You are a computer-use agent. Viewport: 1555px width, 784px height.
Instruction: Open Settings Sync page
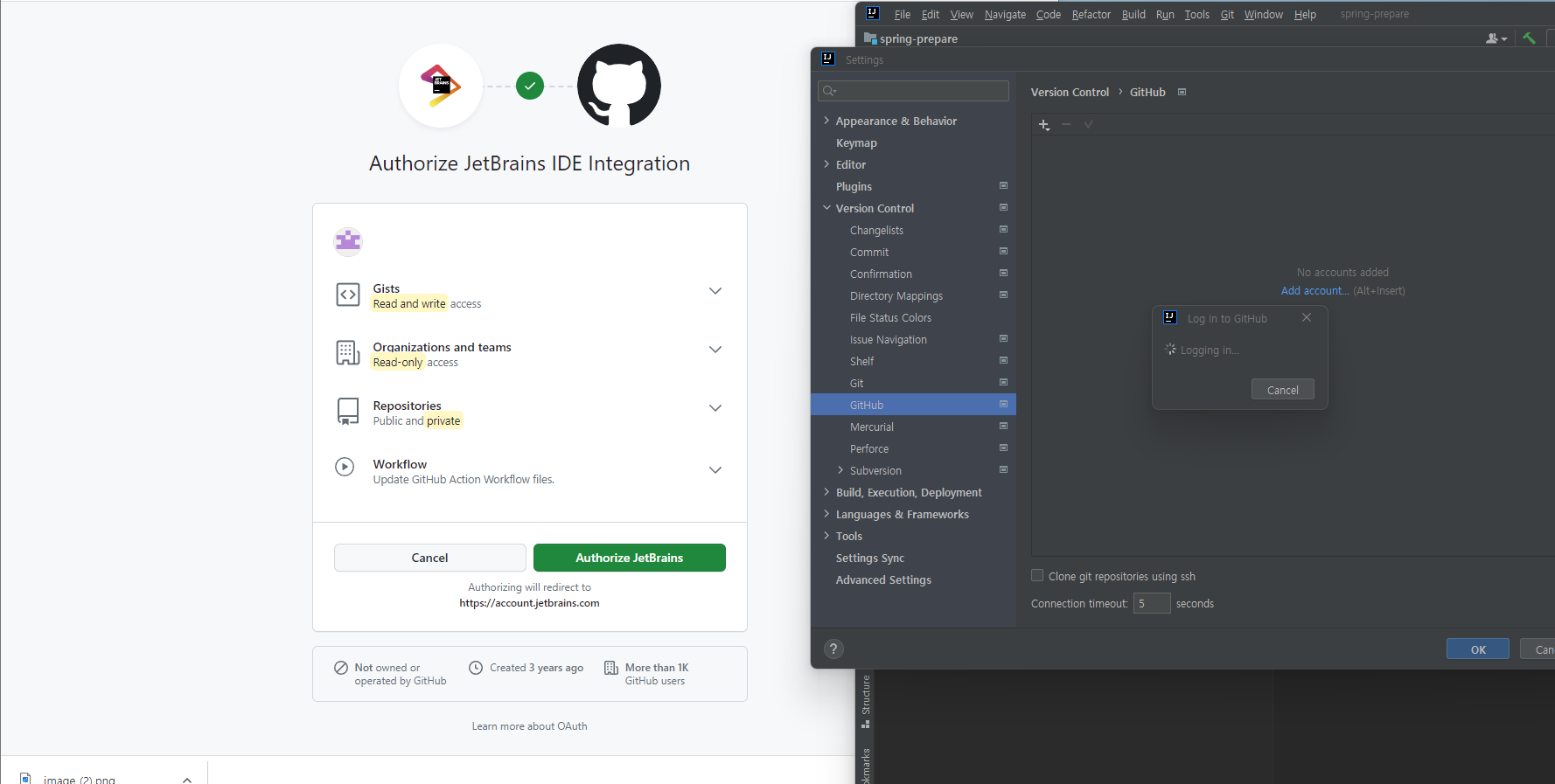click(x=870, y=558)
